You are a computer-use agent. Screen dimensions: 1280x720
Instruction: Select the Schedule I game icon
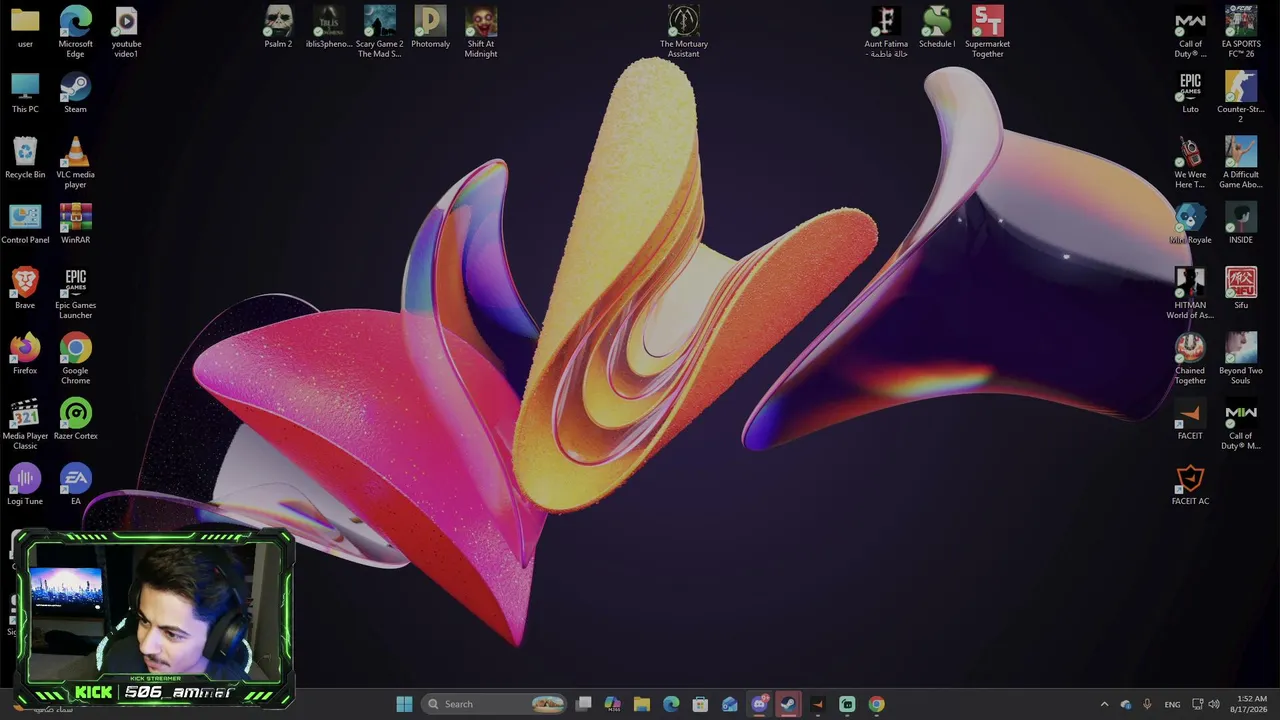pos(937,28)
